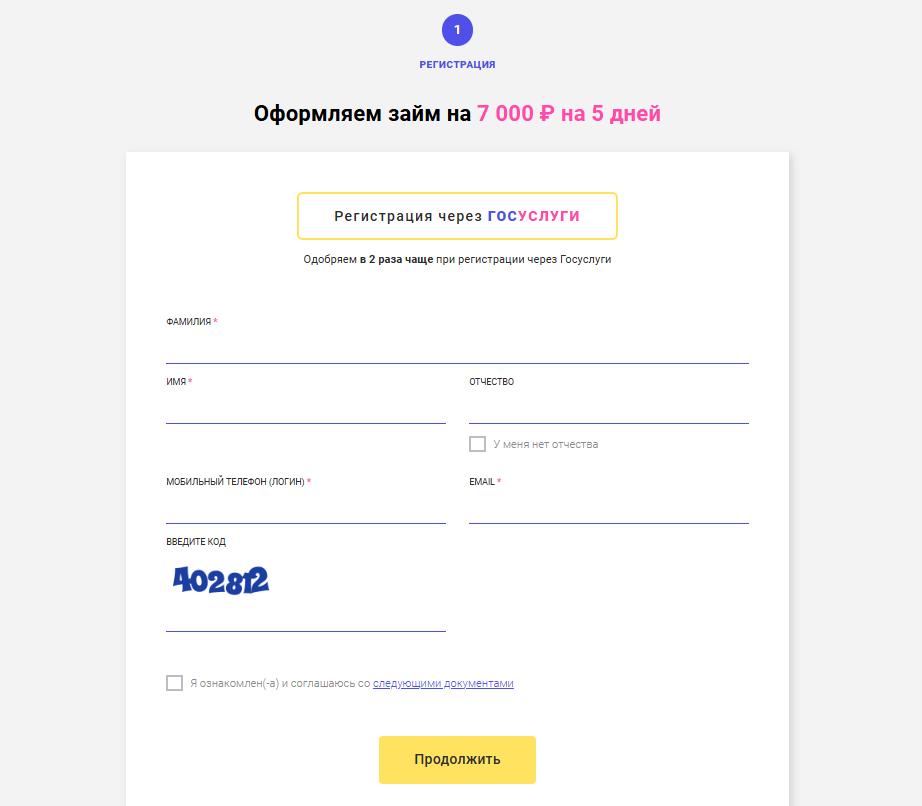Click the 'Введите код' label
Image resolution: width=922 pixels, height=806 pixels.
coord(196,541)
